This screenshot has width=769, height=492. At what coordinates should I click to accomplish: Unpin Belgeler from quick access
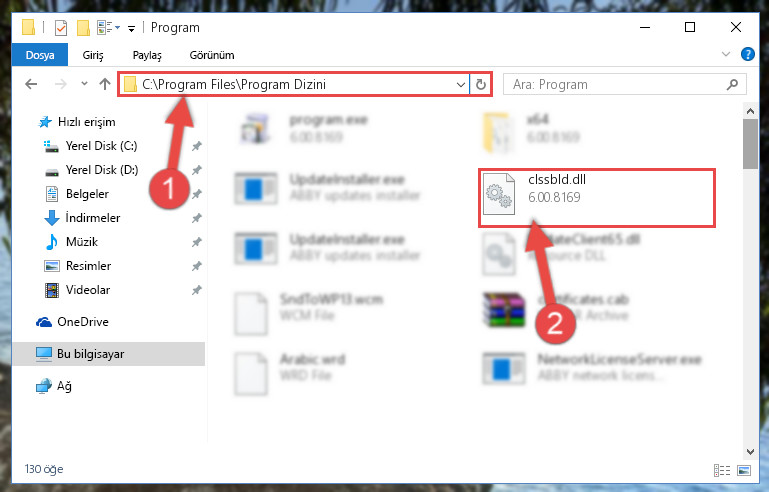coord(197,194)
